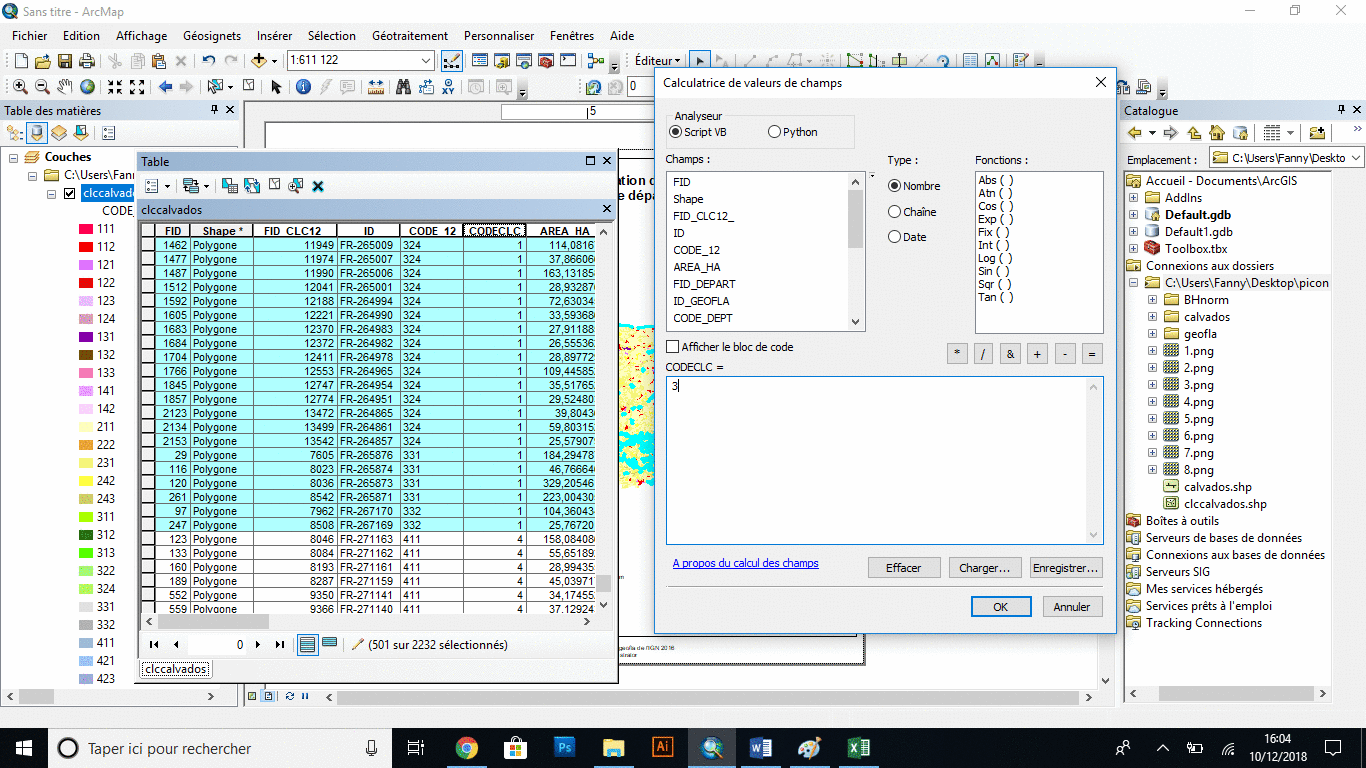Switch table of contents to List By Source

coord(37,133)
